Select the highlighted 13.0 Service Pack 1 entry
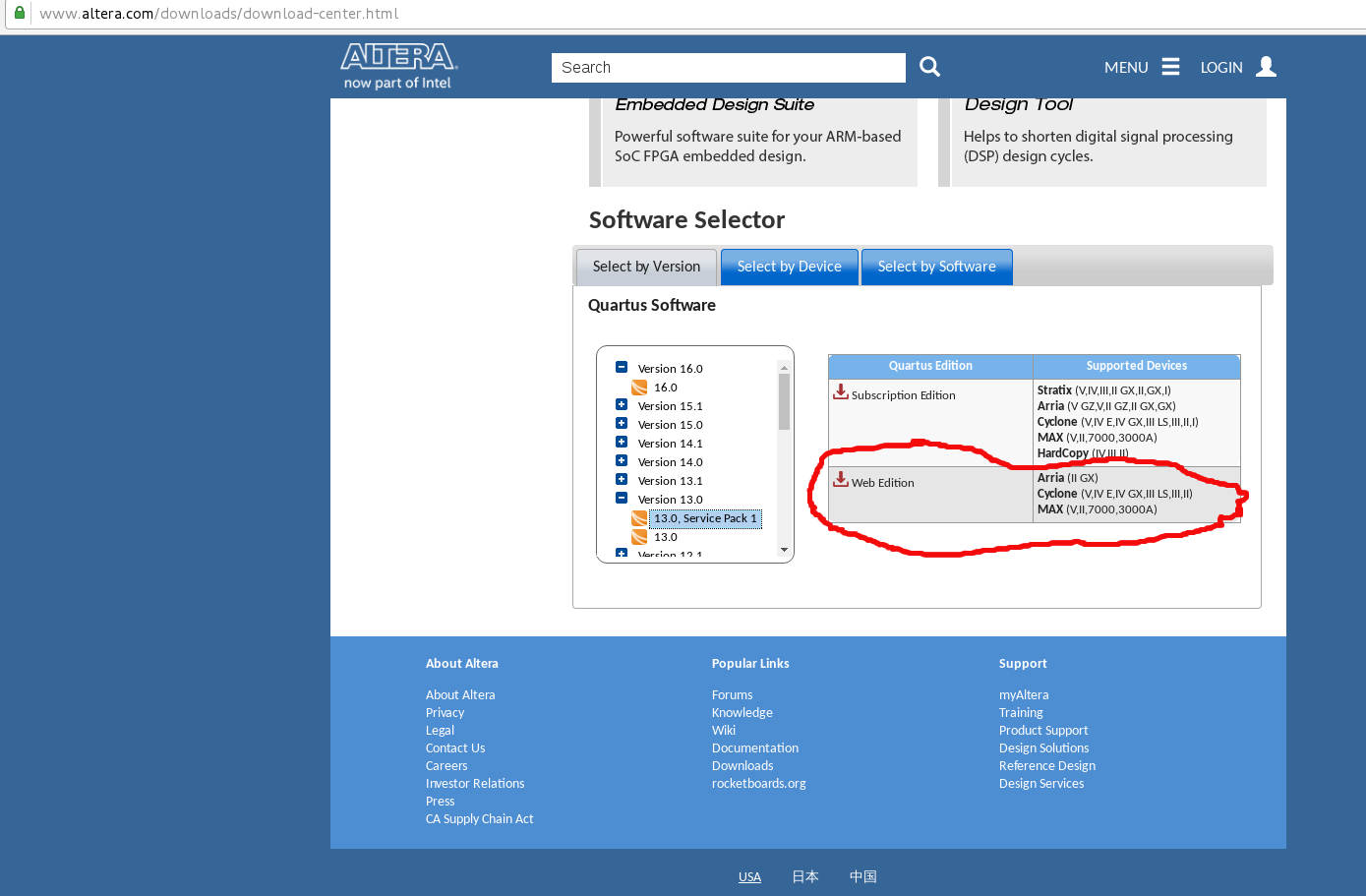 pyautogui.click(x=706, y=518)
